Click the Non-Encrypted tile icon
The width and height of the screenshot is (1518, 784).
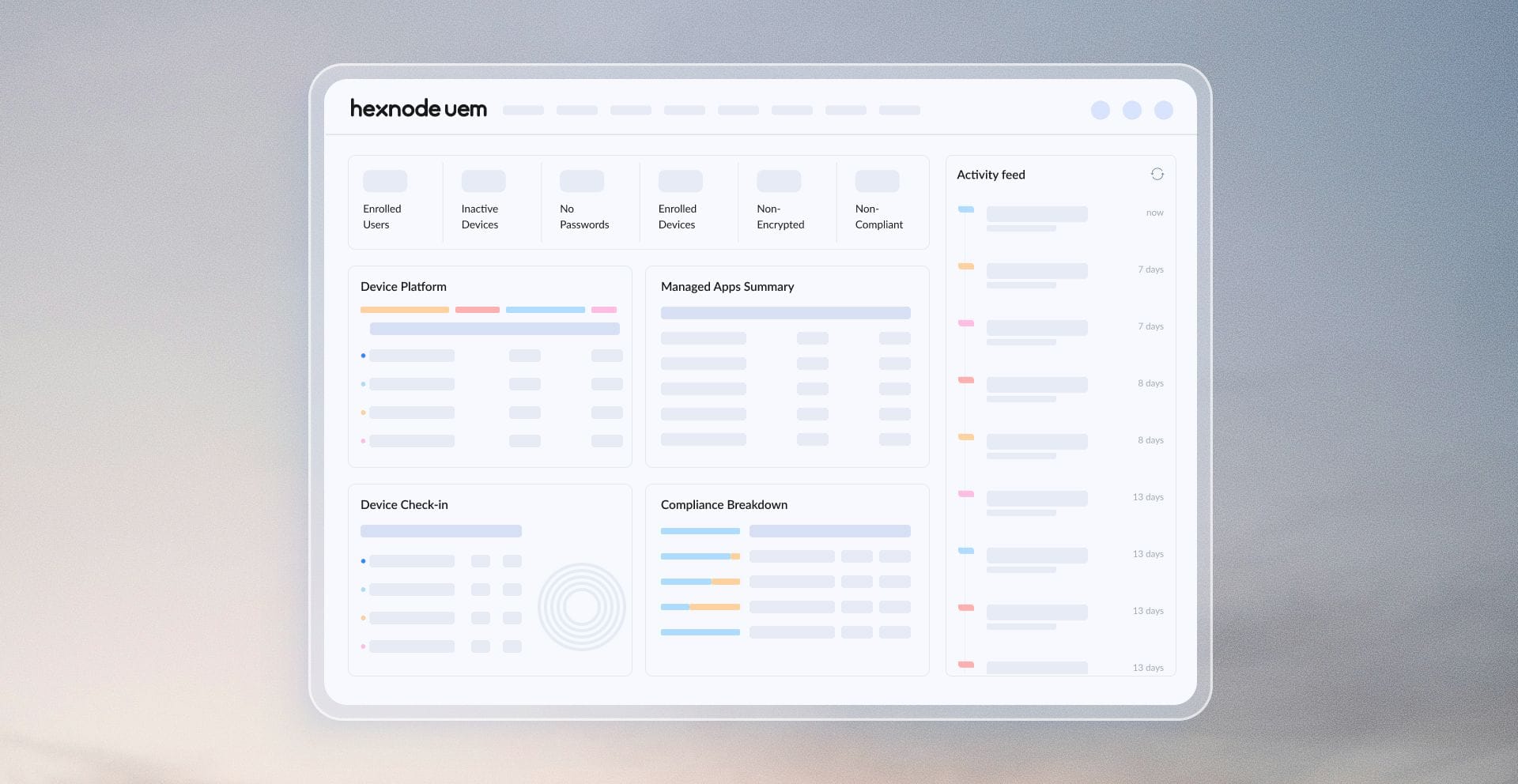779,180
